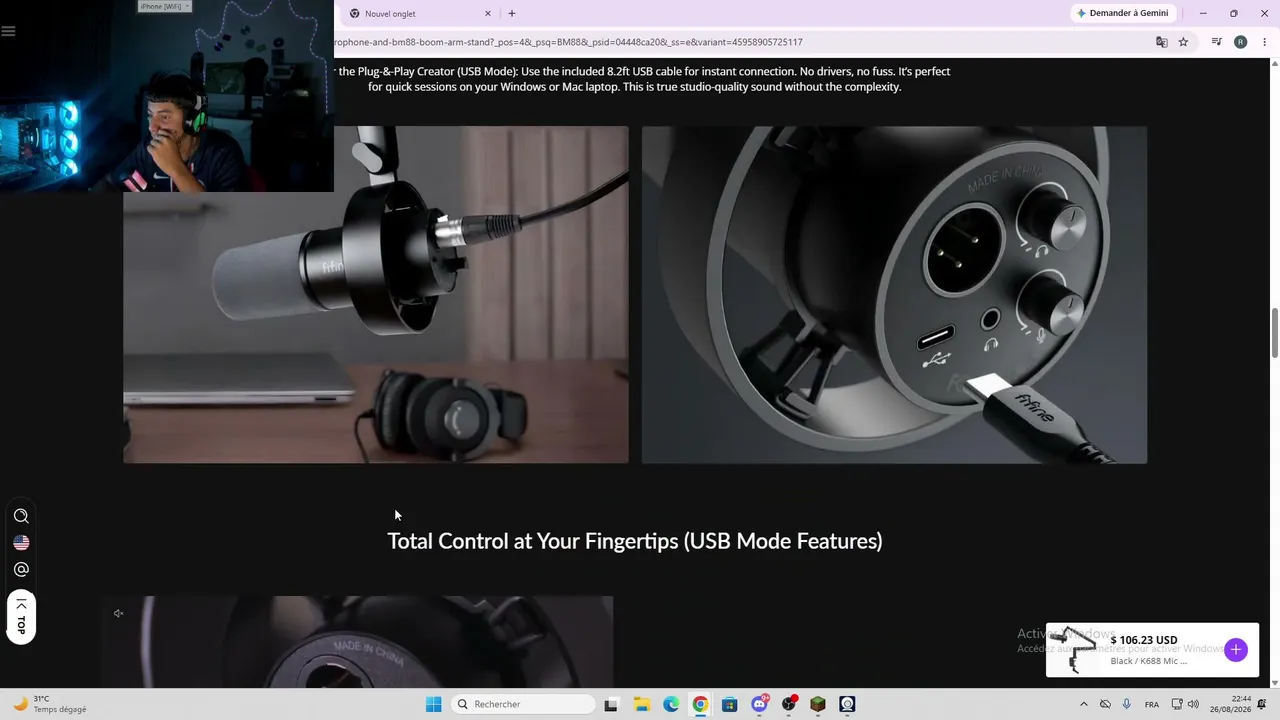Open Microsoft Store from the taskbar
Image resolution: width=1280 pixels, height=720 pixels.
[730, 704]
